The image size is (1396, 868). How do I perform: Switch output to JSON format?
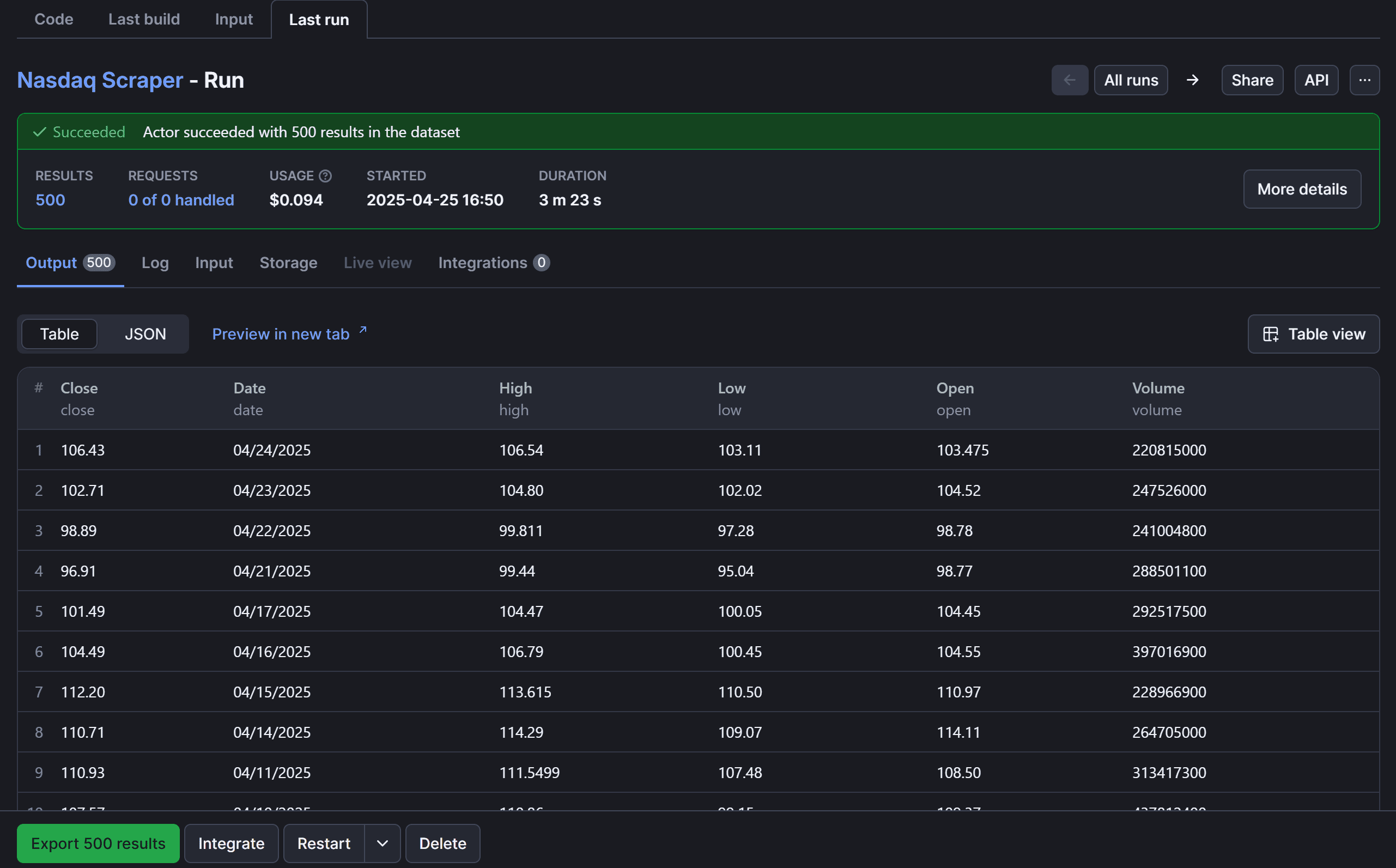145,334
